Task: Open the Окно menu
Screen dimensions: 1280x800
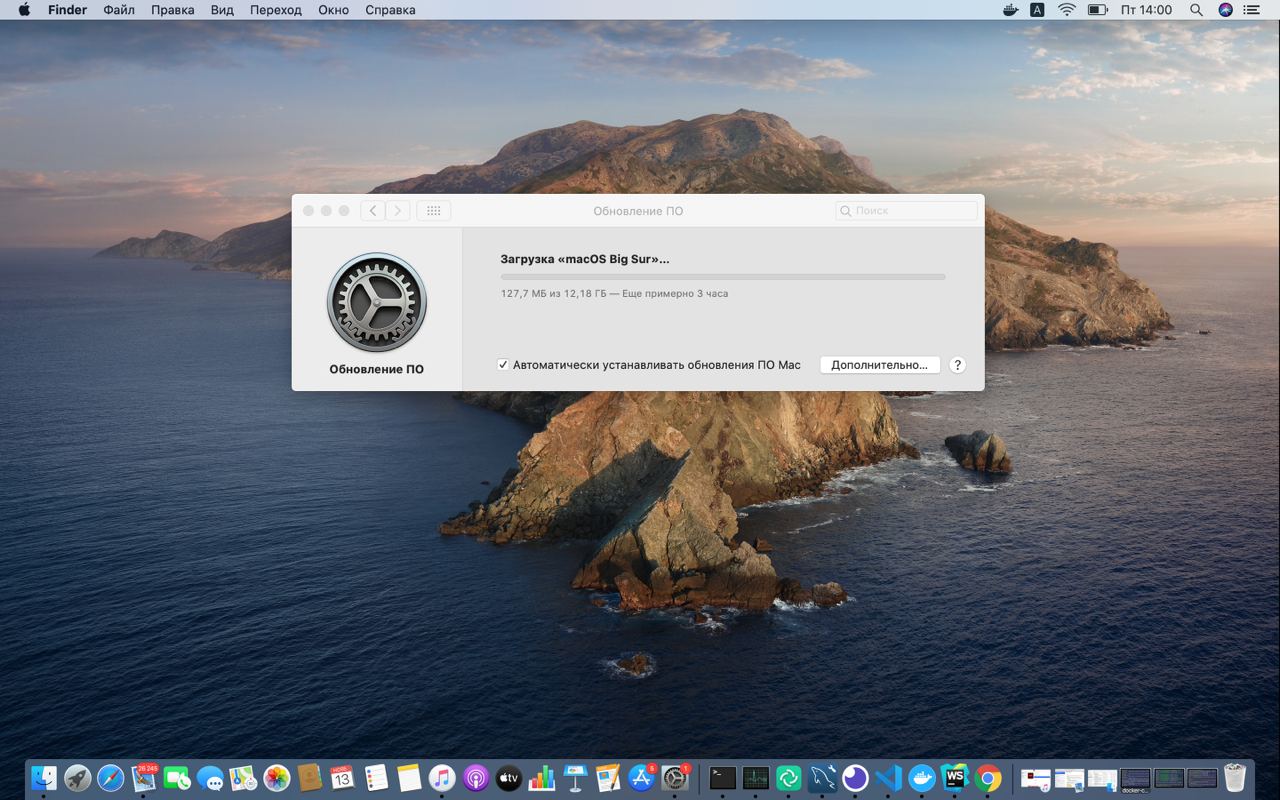Action: coord(333,10)
